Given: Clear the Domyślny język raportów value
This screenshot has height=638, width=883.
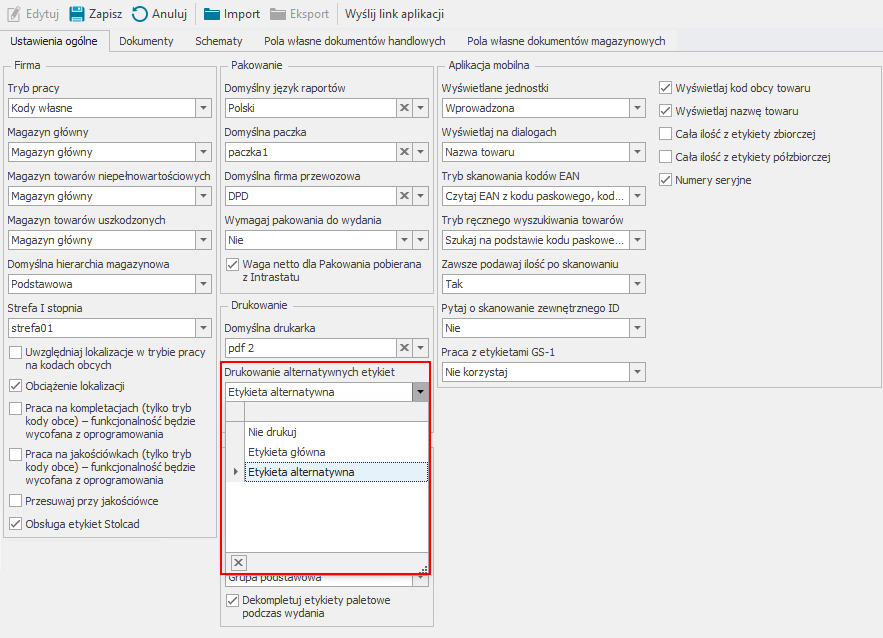Looking at the screenshot, I should coord(404,108).
